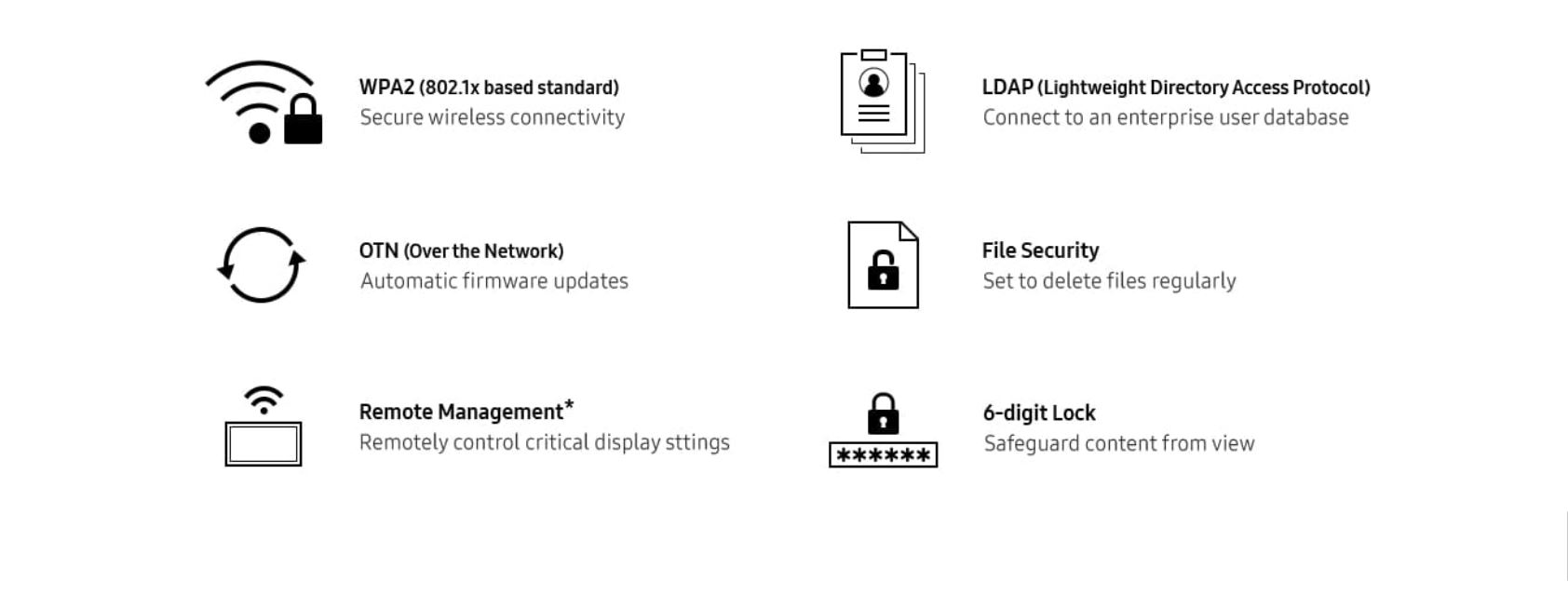Click the OTN acronym text
The width and height of the screenshot is (1568, 609).
click(x=378, y=251)
